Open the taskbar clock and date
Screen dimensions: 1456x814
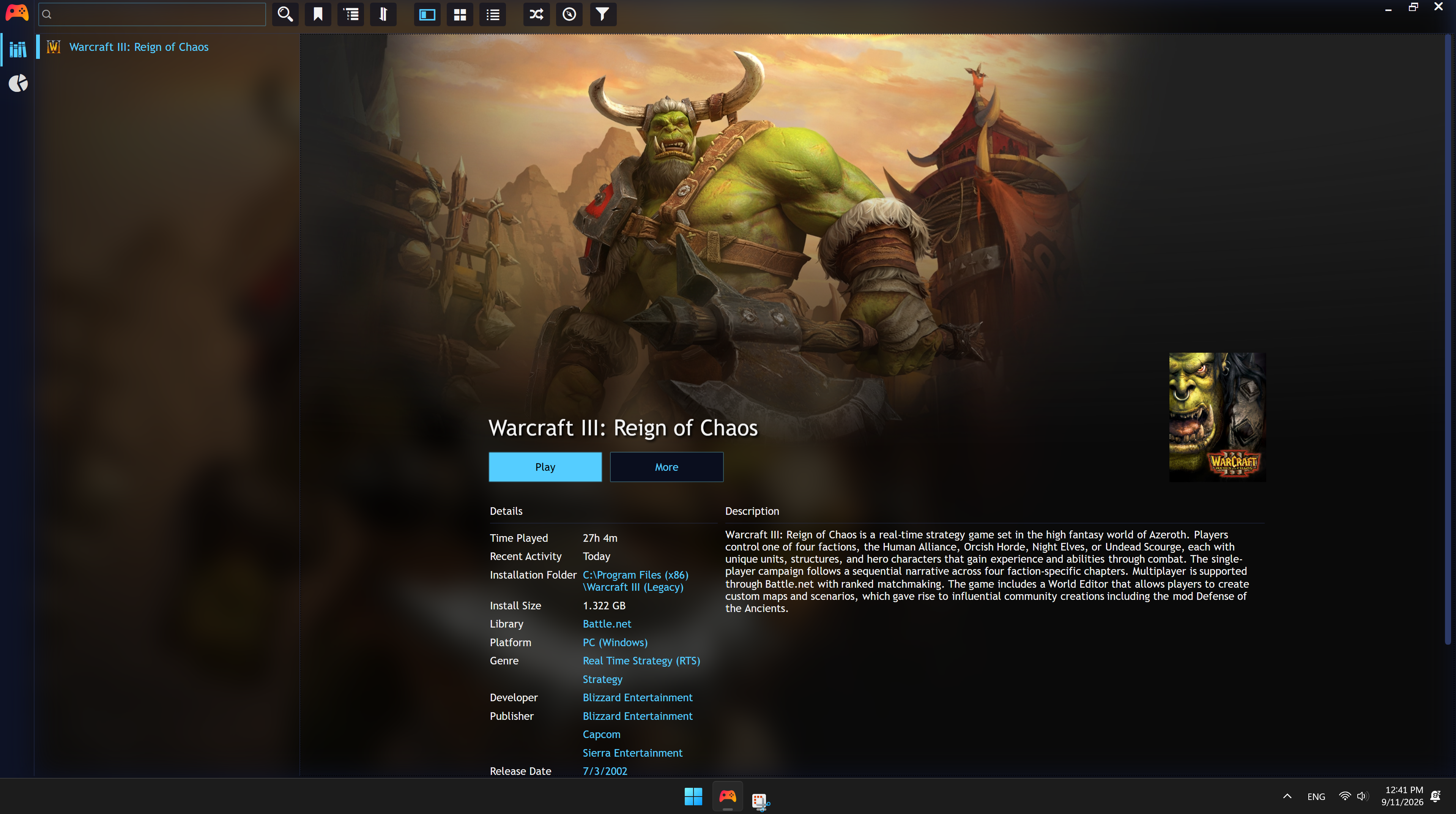click(x=1402, y=797)
